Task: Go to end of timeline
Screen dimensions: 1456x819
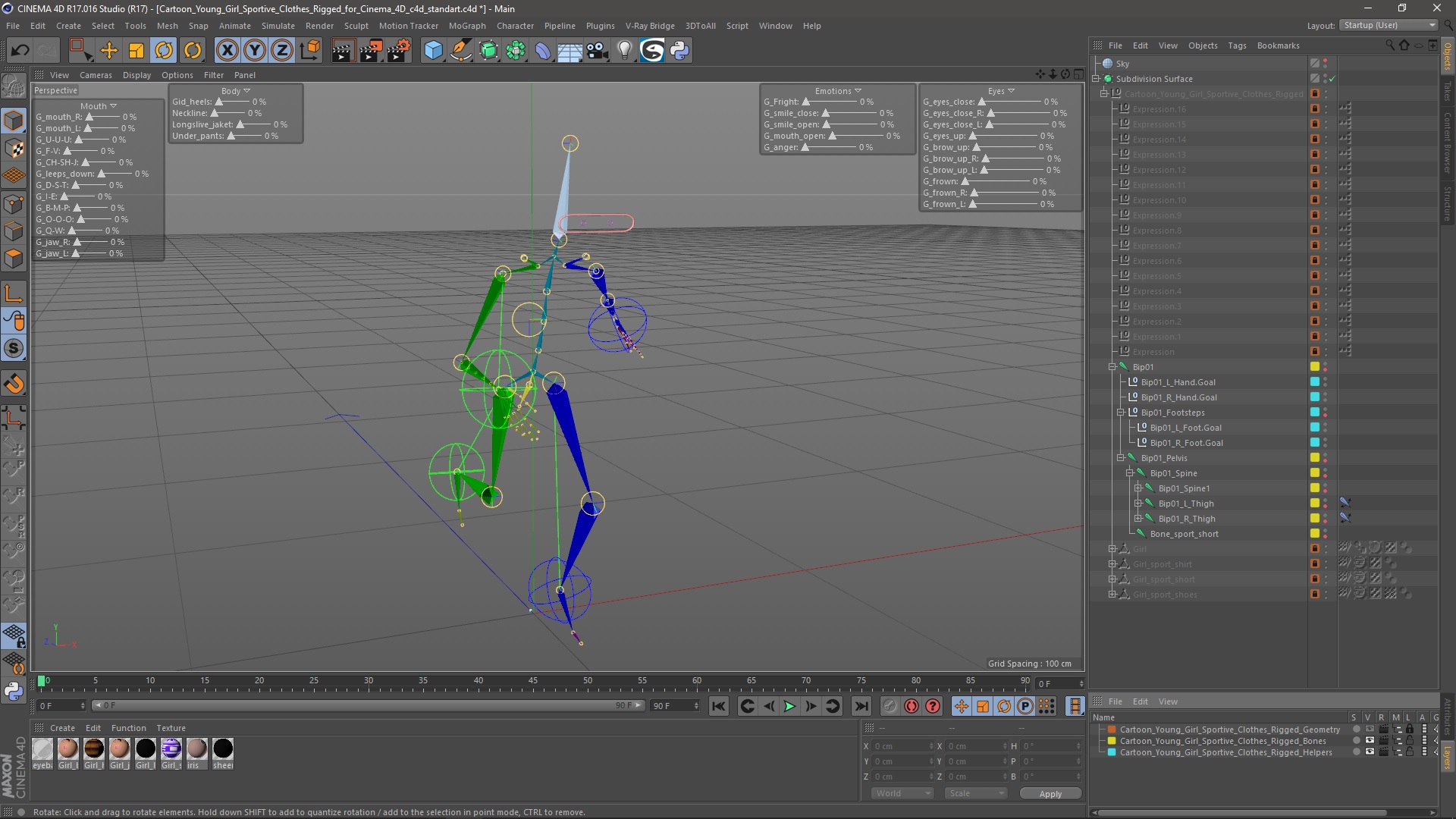Action: 861,706
